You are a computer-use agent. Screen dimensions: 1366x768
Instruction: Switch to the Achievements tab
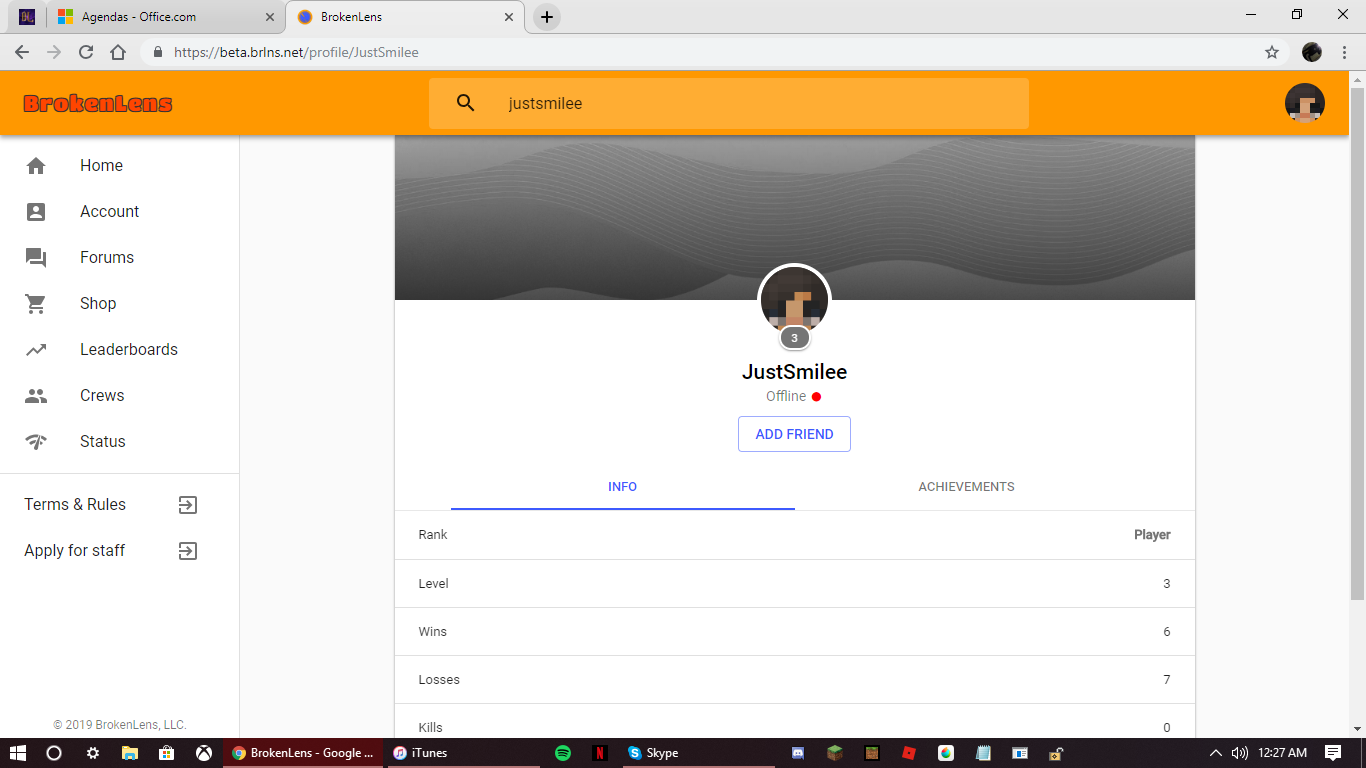point(966,487)
